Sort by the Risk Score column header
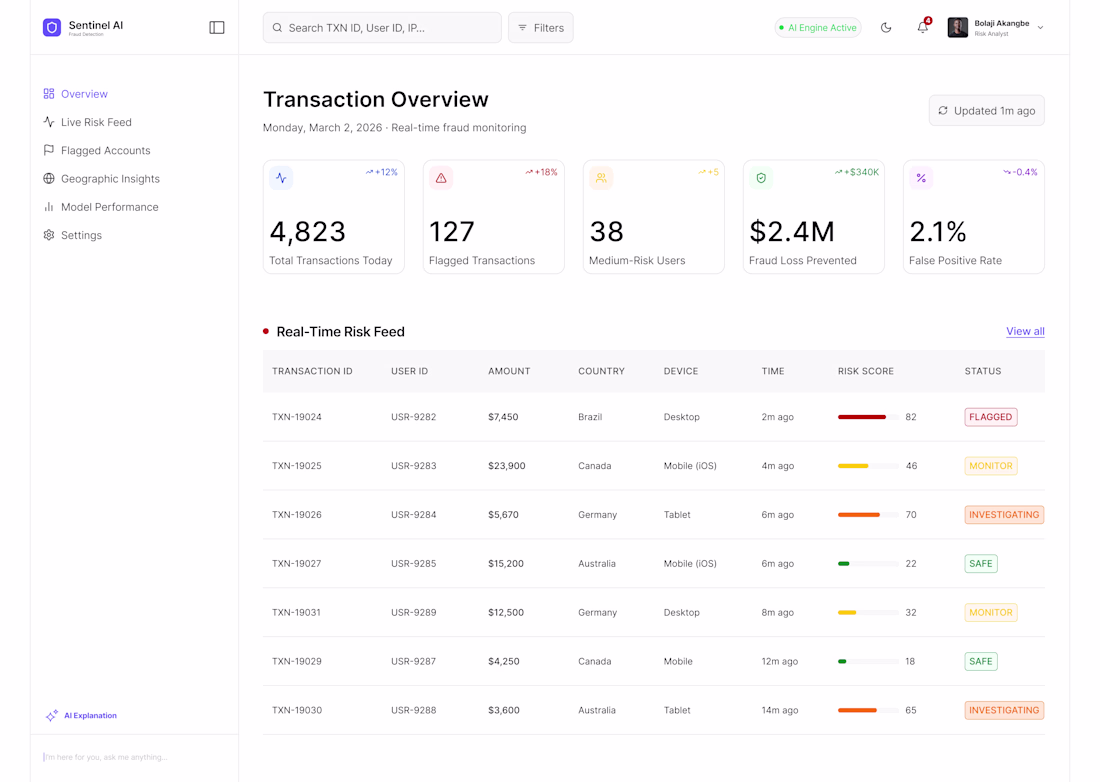This screenshot has height=782, width=1100. pos(866,371)
